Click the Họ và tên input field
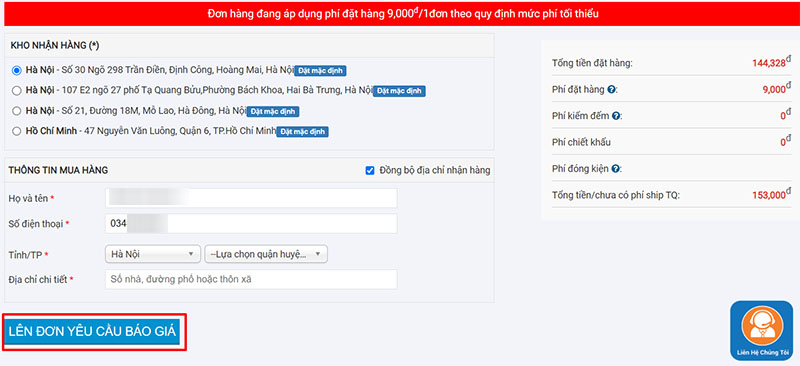This screenshot has width=800, height=366. pos(251,198)
